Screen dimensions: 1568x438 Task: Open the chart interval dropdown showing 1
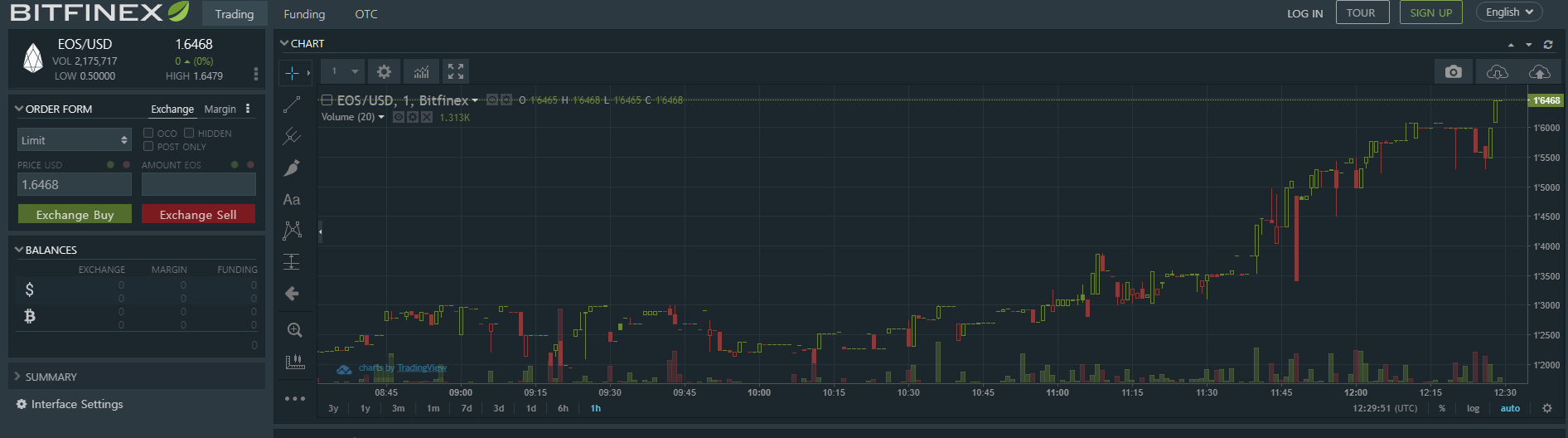(343, 72)
